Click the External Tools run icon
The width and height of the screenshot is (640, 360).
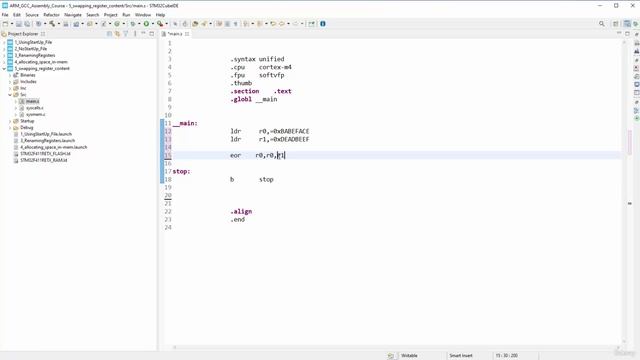(x=160, y=24)
